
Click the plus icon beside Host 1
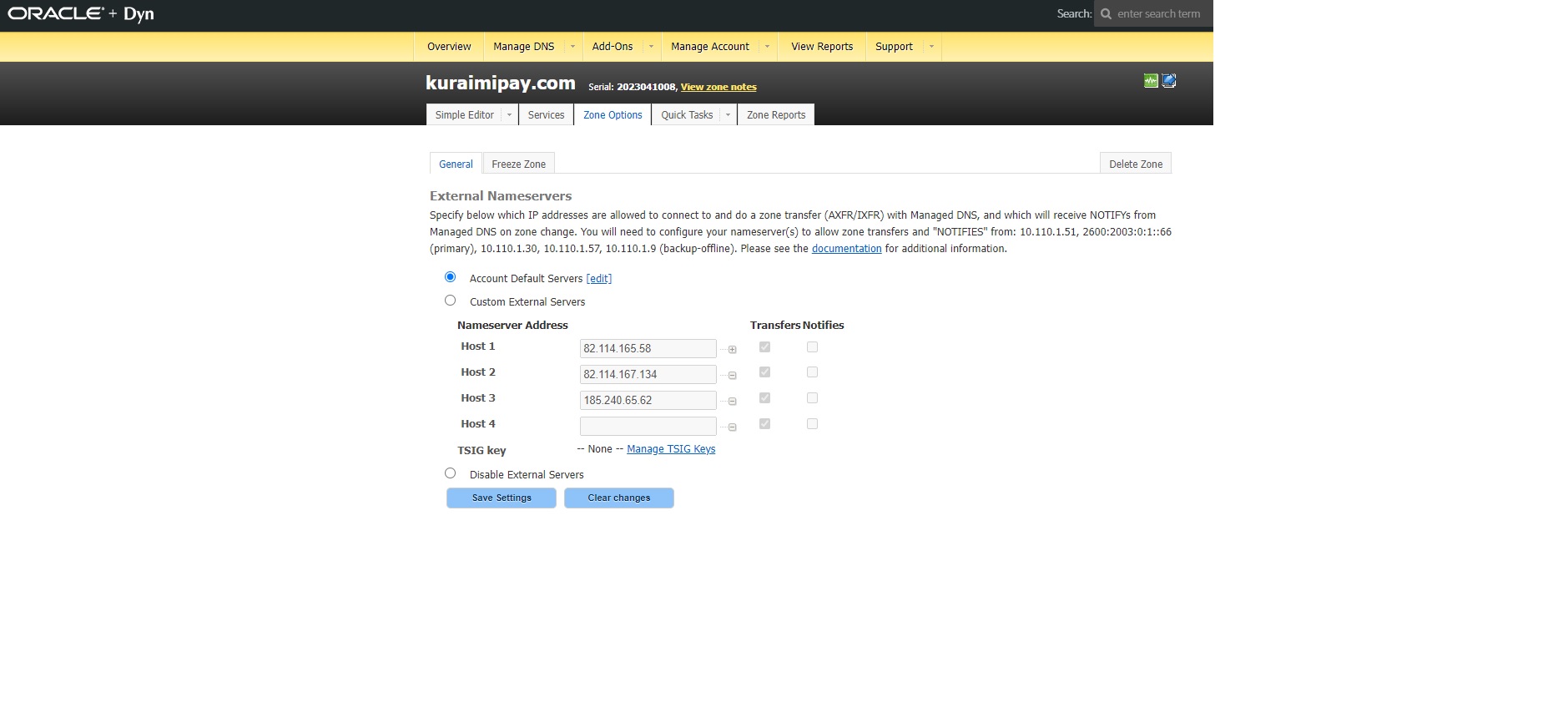tap(732, 350)
